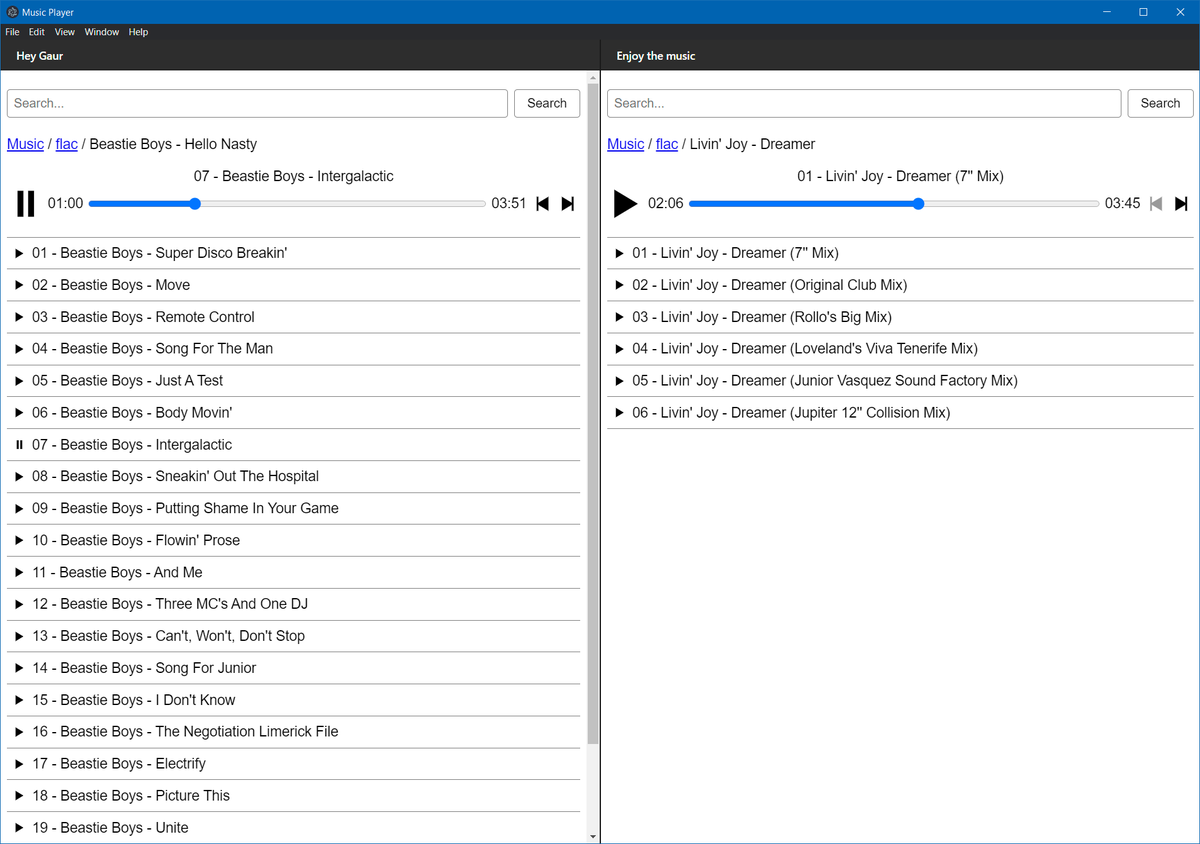Play icon next to 12 - Three MC's And One DJ
The height and width of the screenshot is (844, 1200).
coord(19,605)
